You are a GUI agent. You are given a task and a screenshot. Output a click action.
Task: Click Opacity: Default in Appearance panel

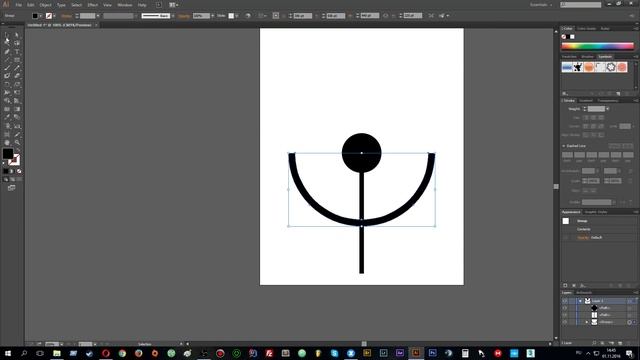589,237
